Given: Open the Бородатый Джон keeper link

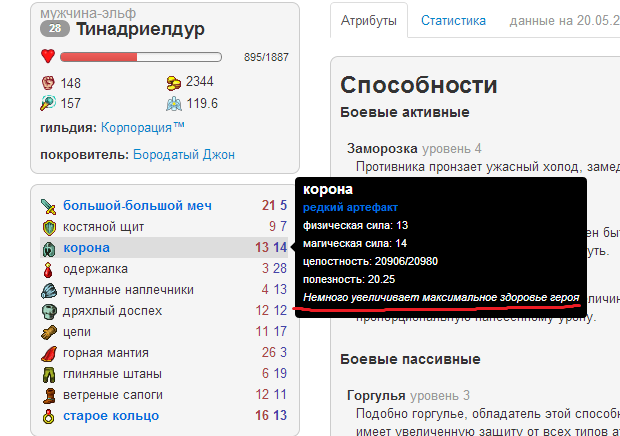Looking at the screenshot, I should (184, 154).
